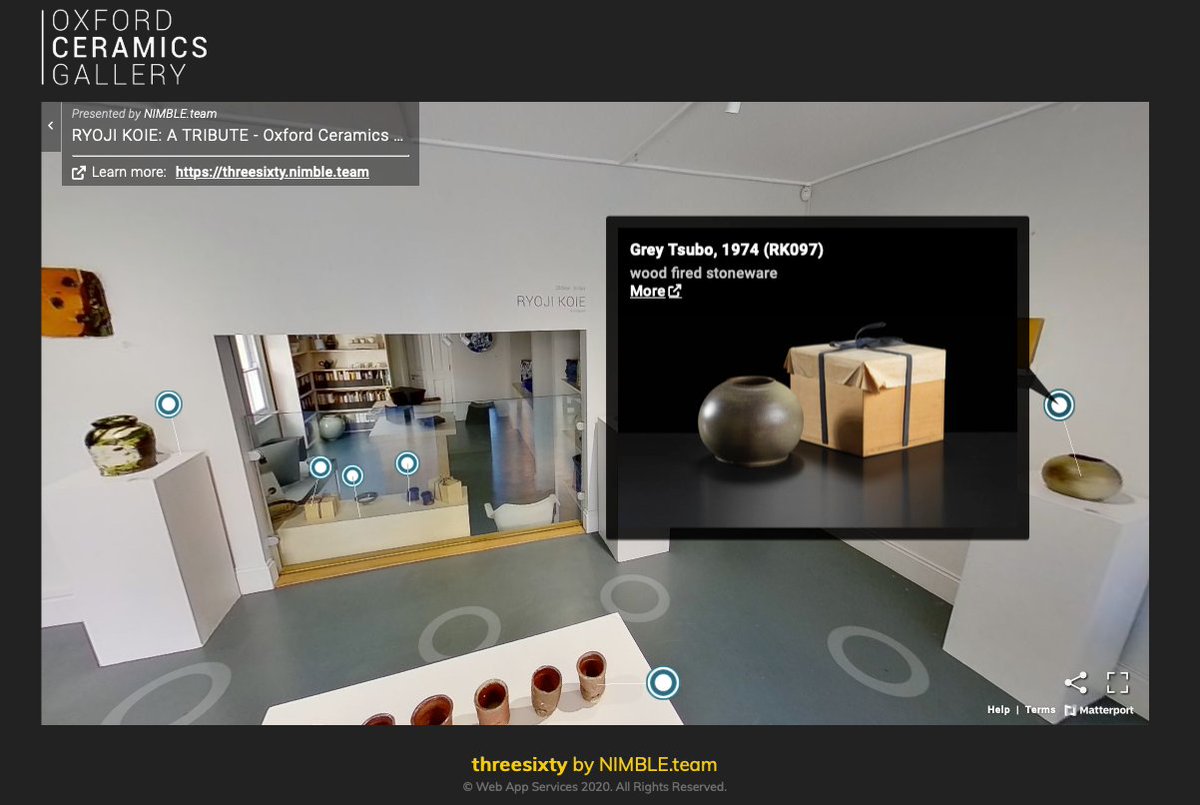Open the Terms link
Viewport: 1200px width, 805px height.
pos(1040,710)
